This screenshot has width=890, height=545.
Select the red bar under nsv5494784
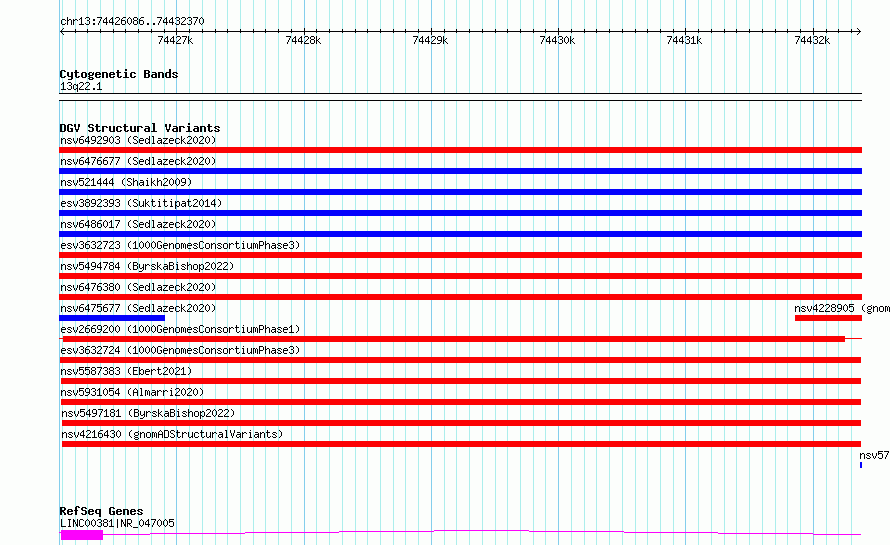coord(460,276)
